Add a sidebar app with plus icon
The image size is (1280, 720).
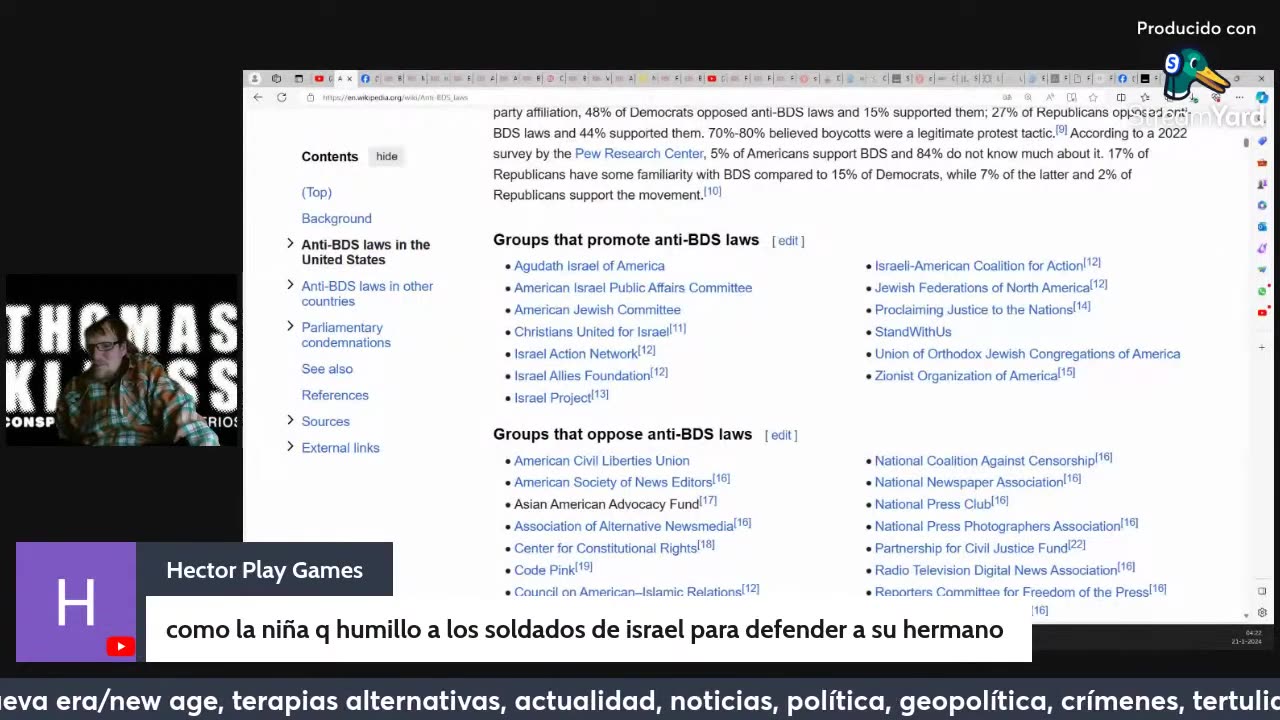pyautogui.click(x=1262, y=347)
